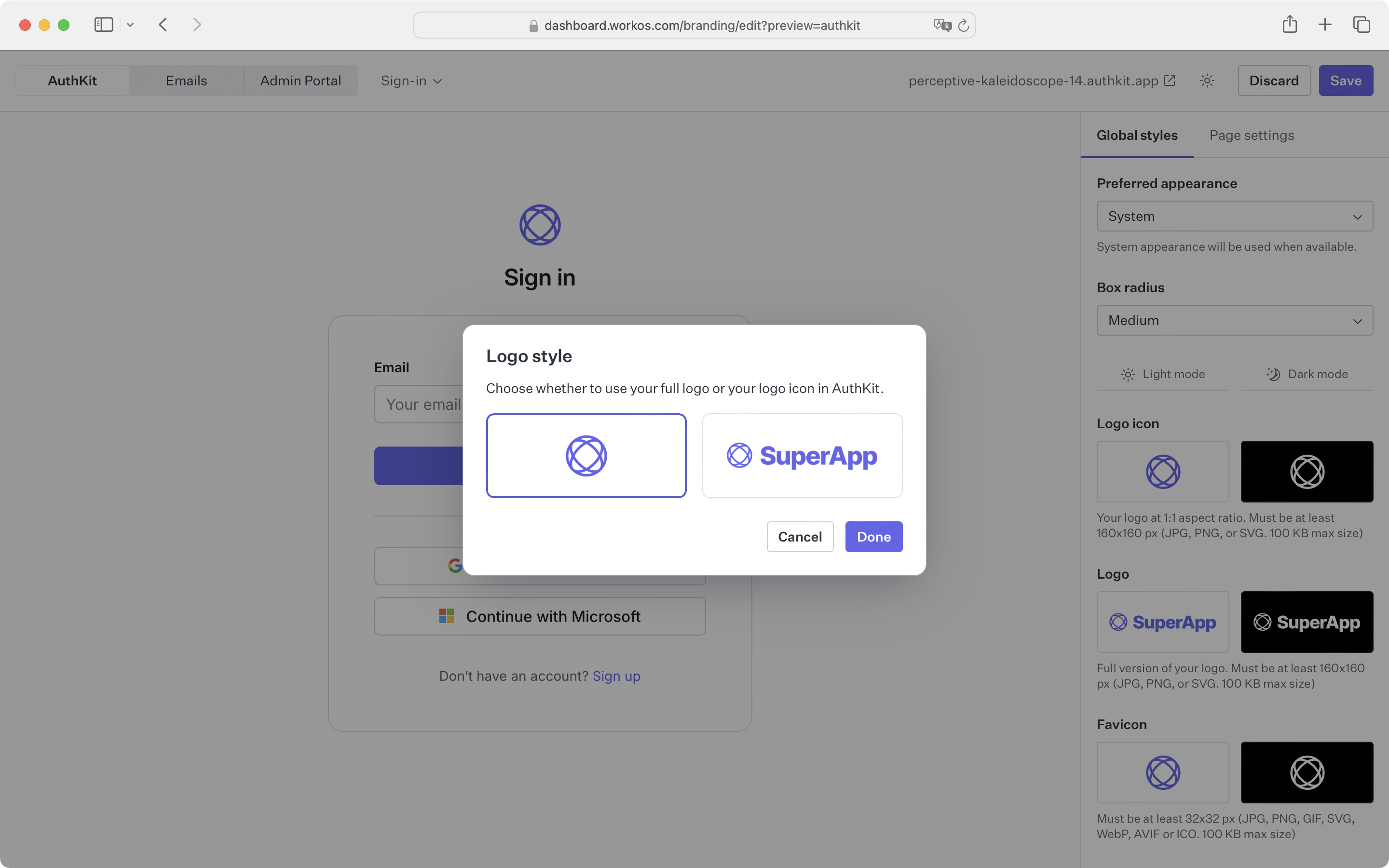The image size is (1389, 868).
Task: Select the logo icon option in Logo style dialog
Action: click(586, 456)
